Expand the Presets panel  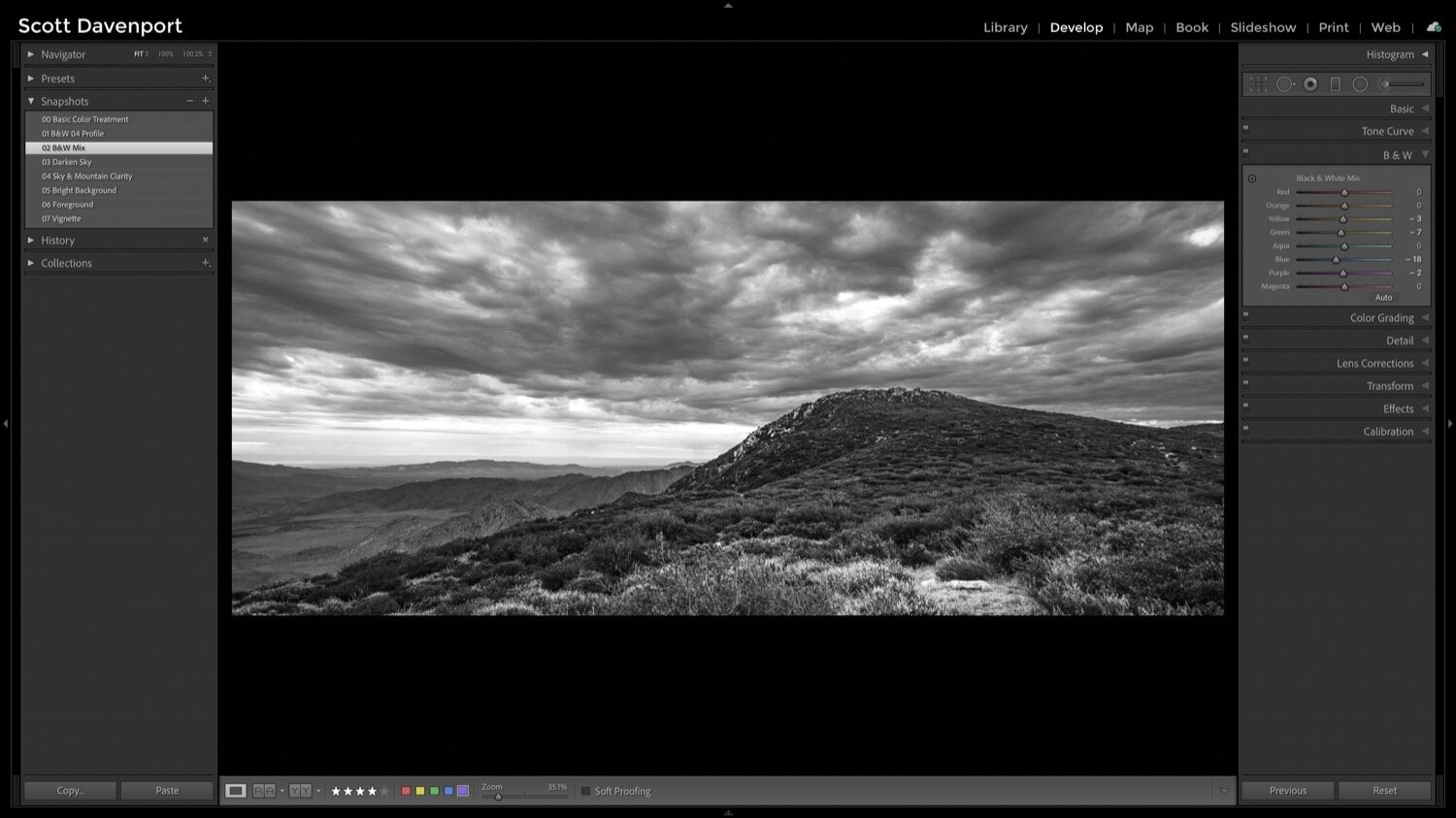pyautogui.click(x=31, y=79)
